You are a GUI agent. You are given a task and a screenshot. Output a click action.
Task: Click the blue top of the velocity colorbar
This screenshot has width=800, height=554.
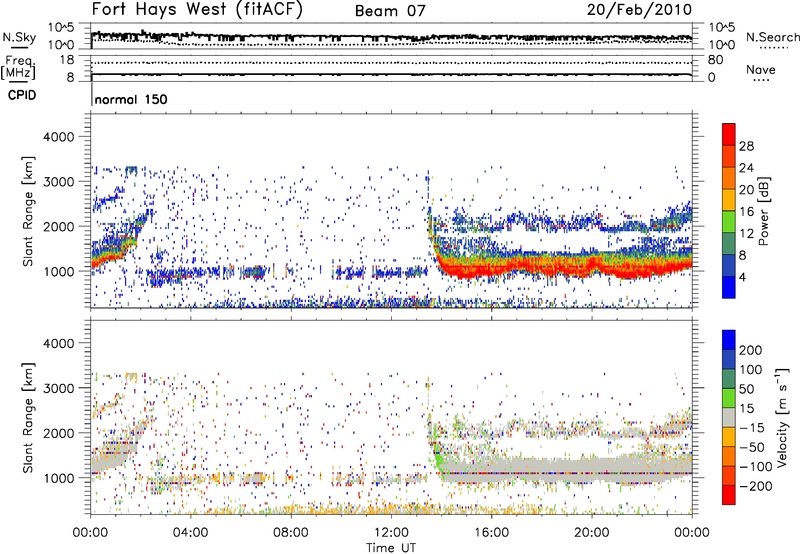(729, 340)
